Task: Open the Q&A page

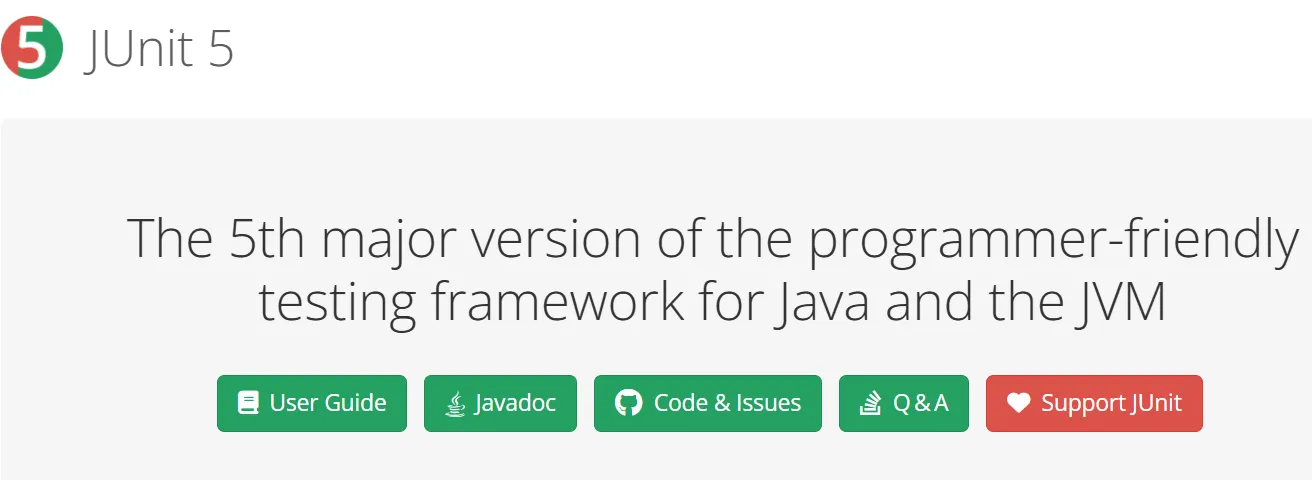Action: [904, 403]
